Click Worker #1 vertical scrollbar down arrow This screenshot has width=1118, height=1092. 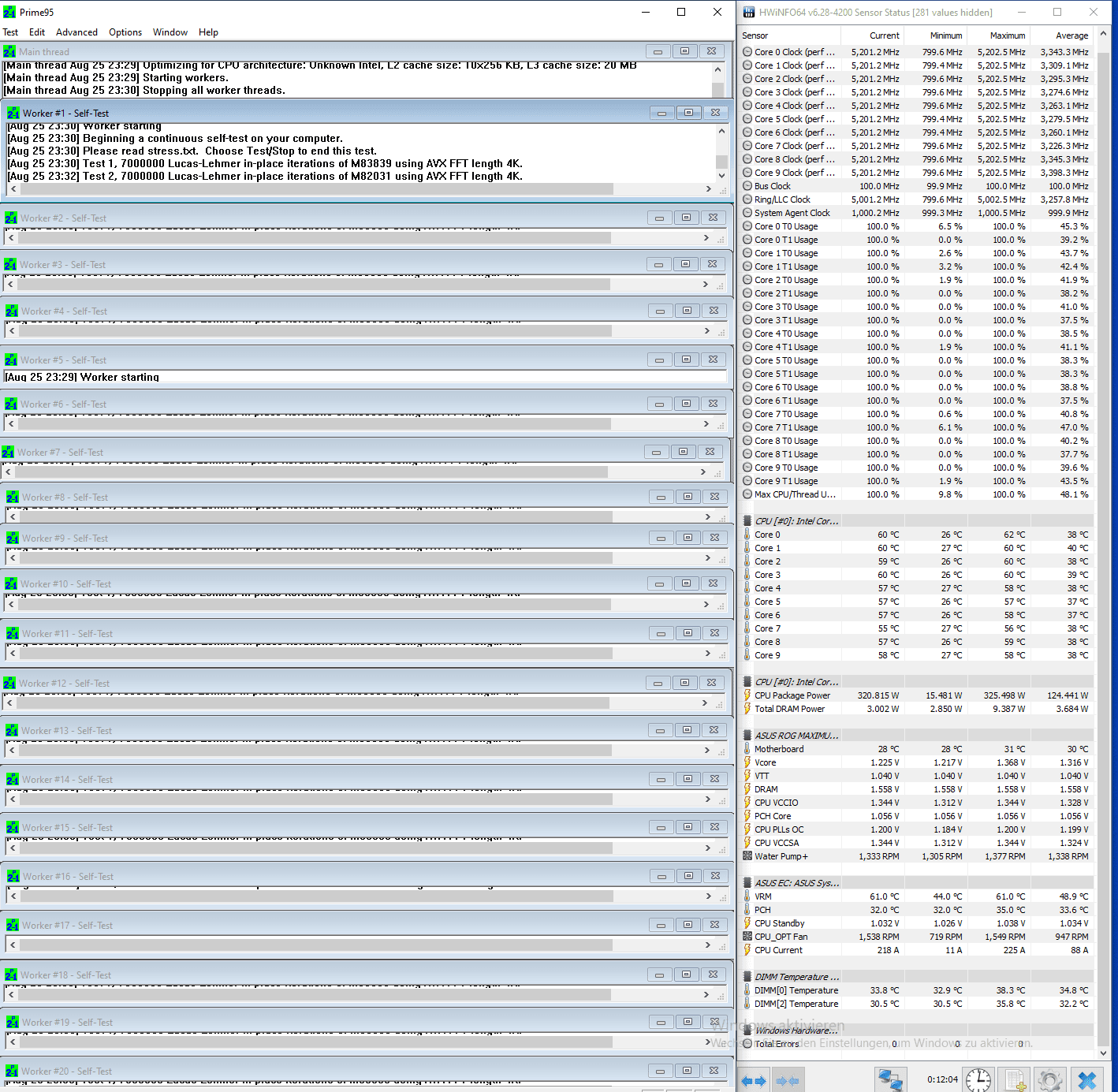coord(721,176)
